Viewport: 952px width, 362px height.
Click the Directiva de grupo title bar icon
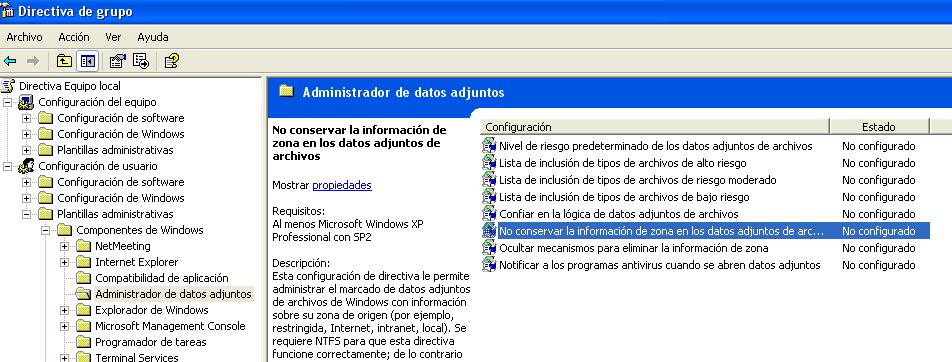(x=7, y=11)
